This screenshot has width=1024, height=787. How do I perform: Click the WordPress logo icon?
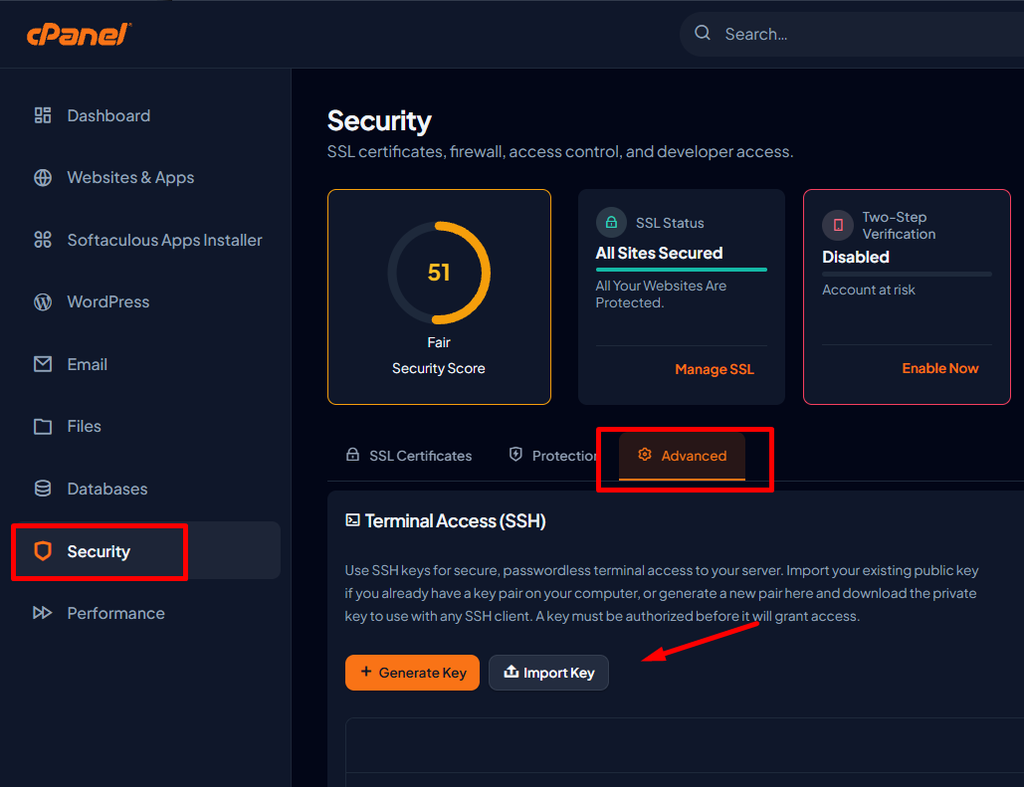pos(42,302)
